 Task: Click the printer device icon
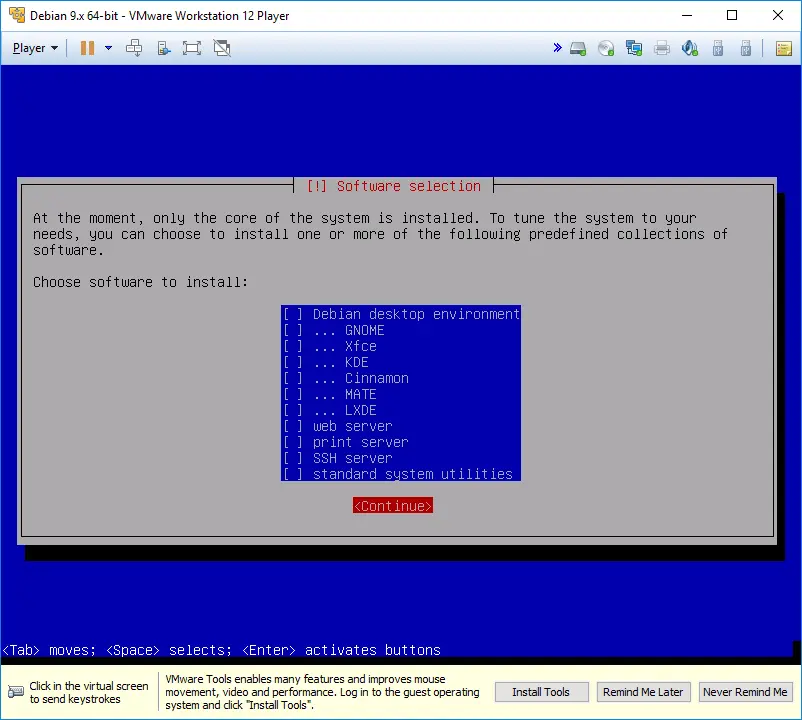(x=662, y=49)
